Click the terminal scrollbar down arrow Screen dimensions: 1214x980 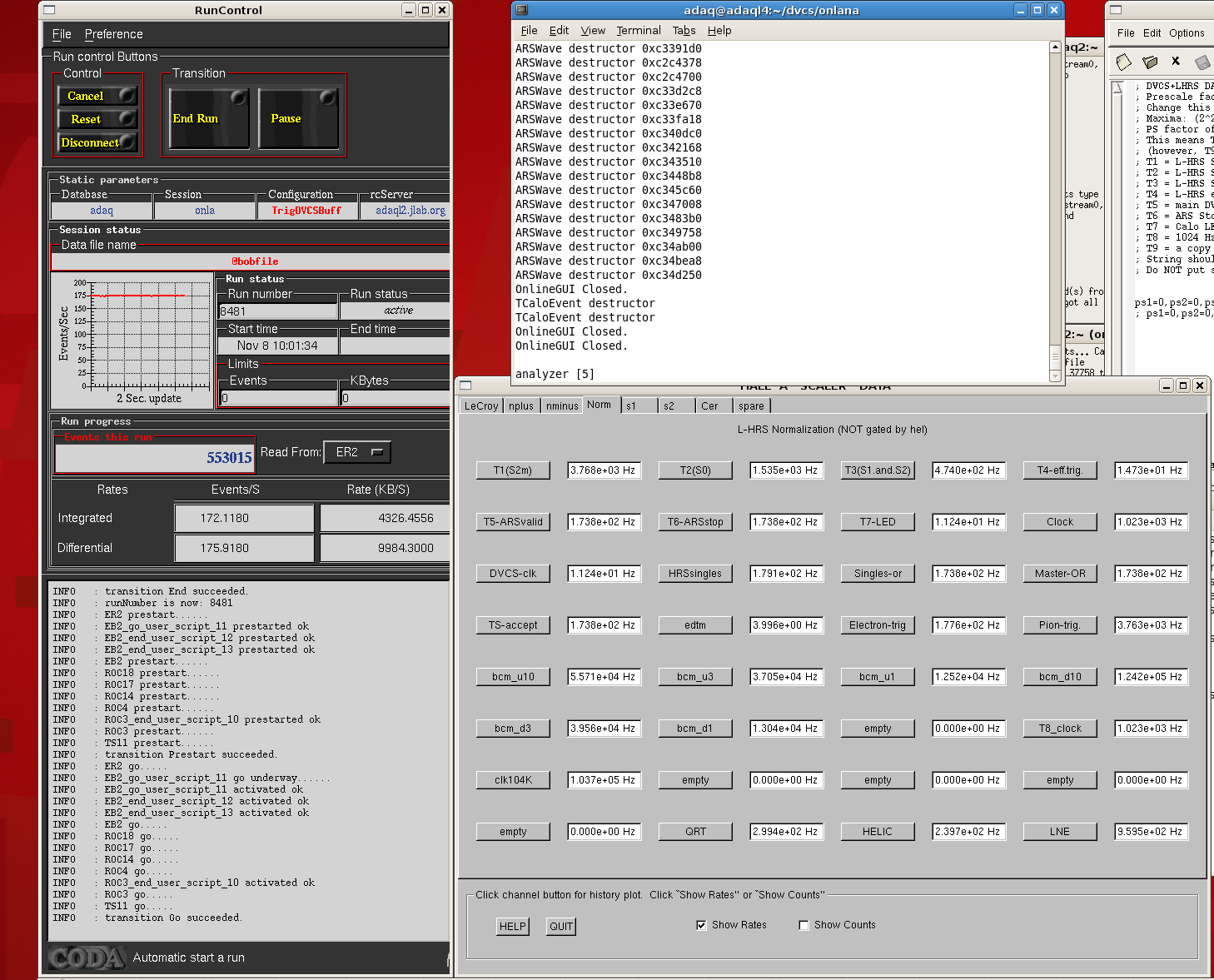pos(1056,376)
